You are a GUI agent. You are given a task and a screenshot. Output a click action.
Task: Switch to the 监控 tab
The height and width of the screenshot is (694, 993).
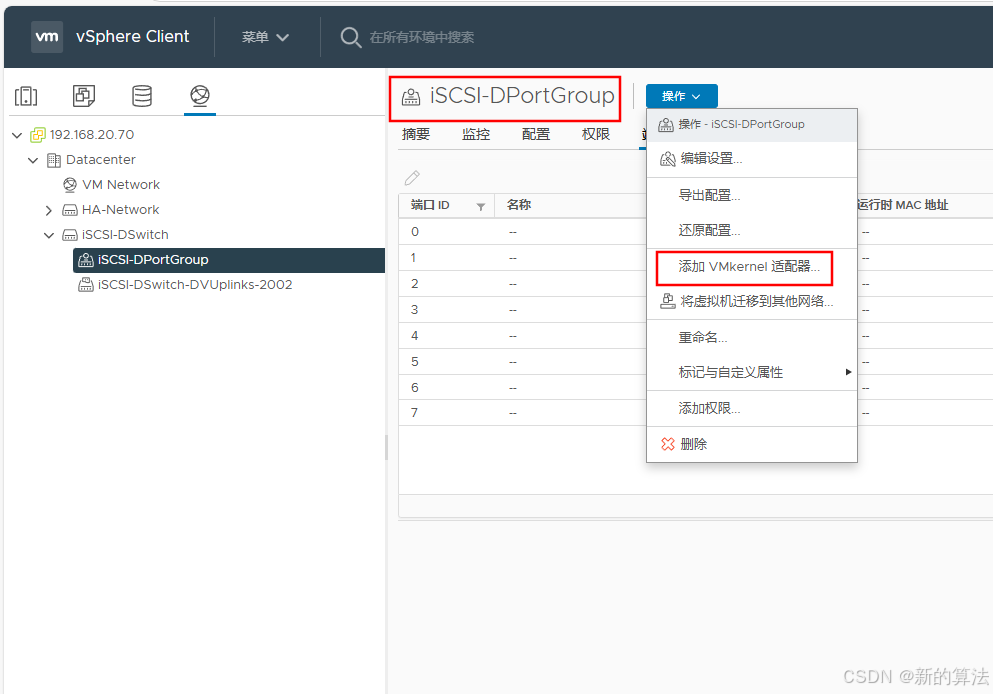[476, 134]
